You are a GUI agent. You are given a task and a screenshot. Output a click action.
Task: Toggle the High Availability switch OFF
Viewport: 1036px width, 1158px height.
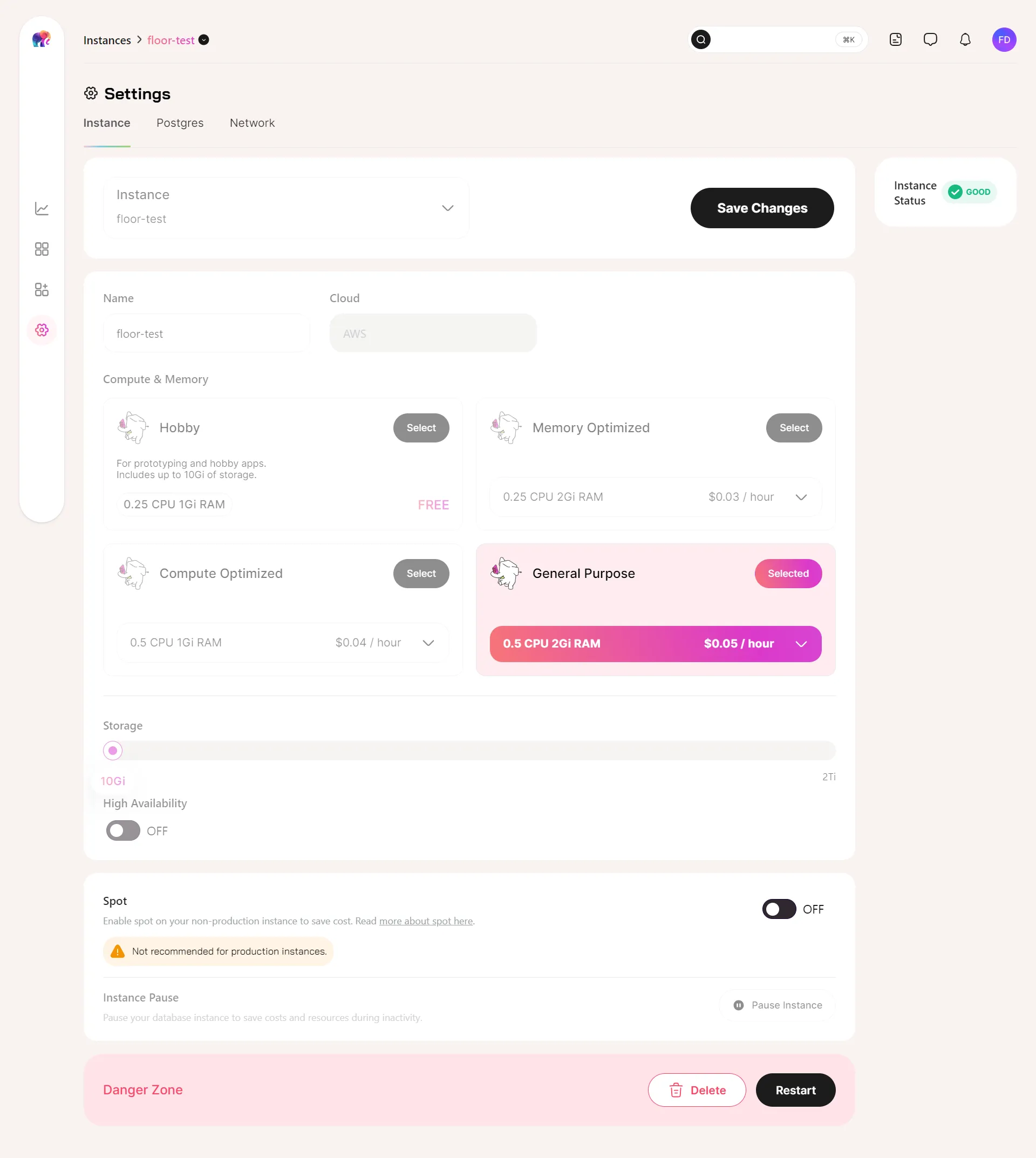(122, 830)
